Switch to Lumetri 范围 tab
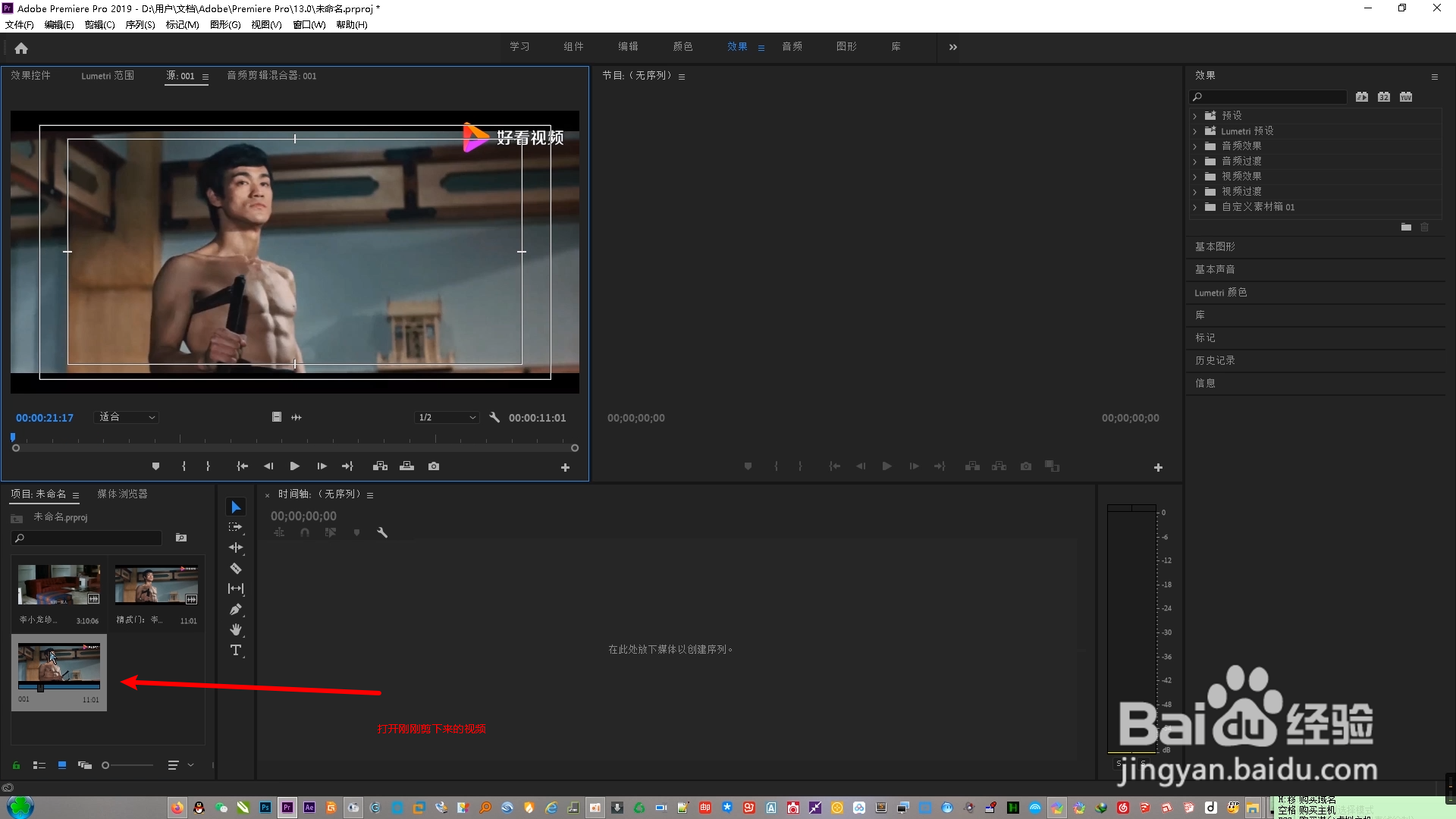Screen dimensions: 1456x819 click(x=108, y=76)
